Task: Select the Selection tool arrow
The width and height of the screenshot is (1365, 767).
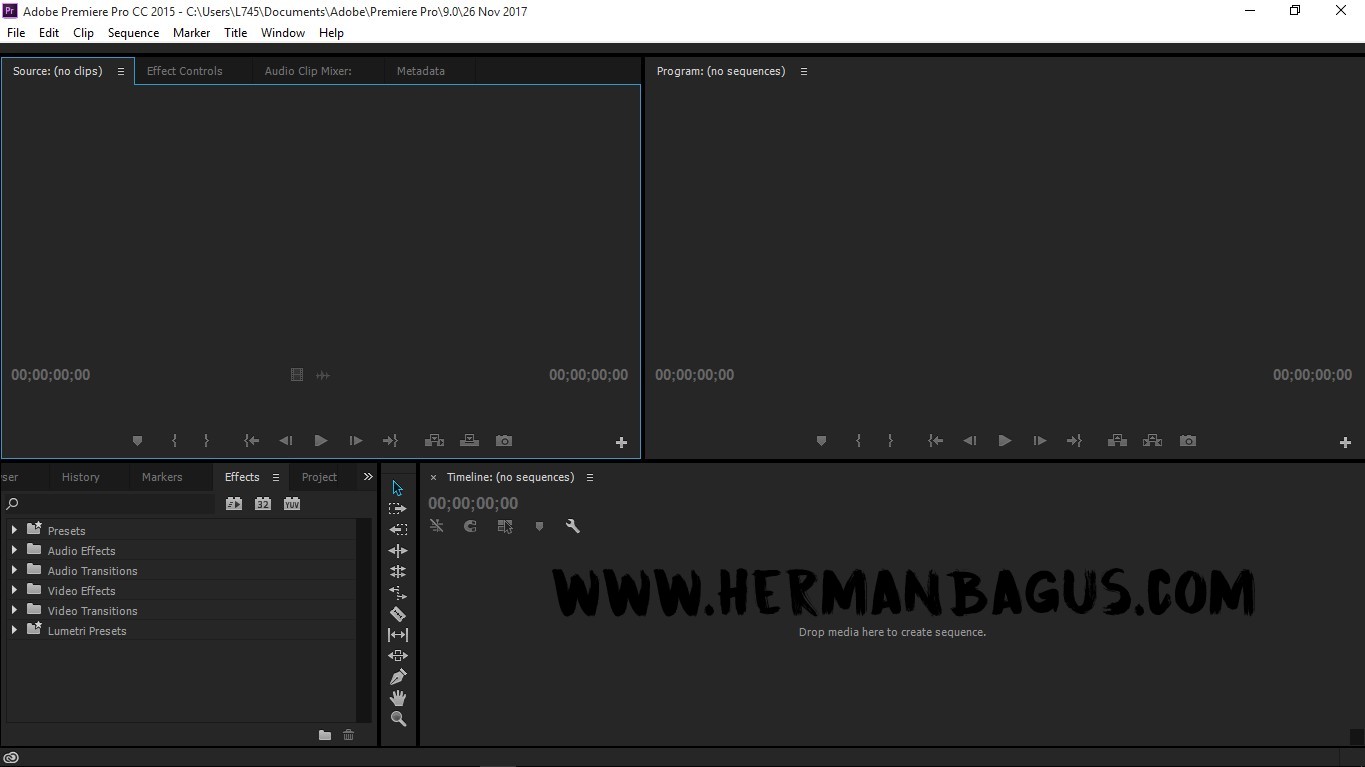Action: (397, 488)
